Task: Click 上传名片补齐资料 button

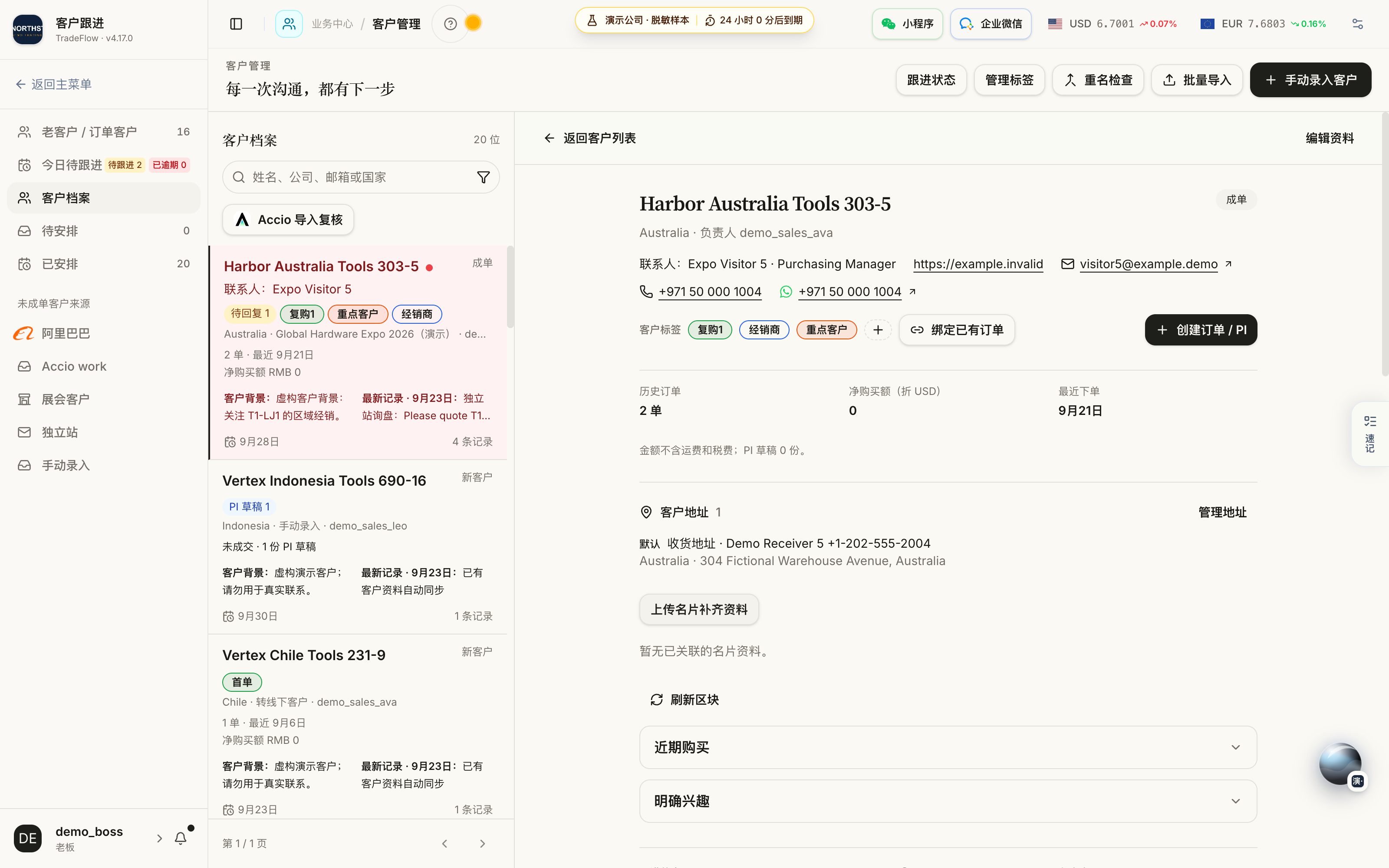Action: (x=699, y=609)
